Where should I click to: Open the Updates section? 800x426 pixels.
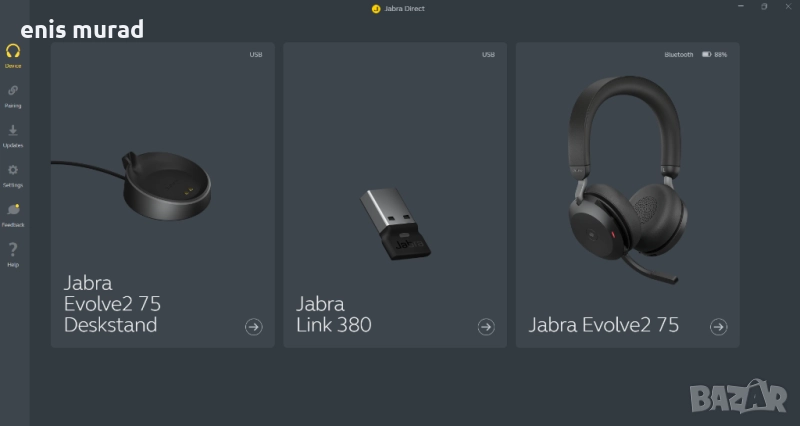coord(13,136)
